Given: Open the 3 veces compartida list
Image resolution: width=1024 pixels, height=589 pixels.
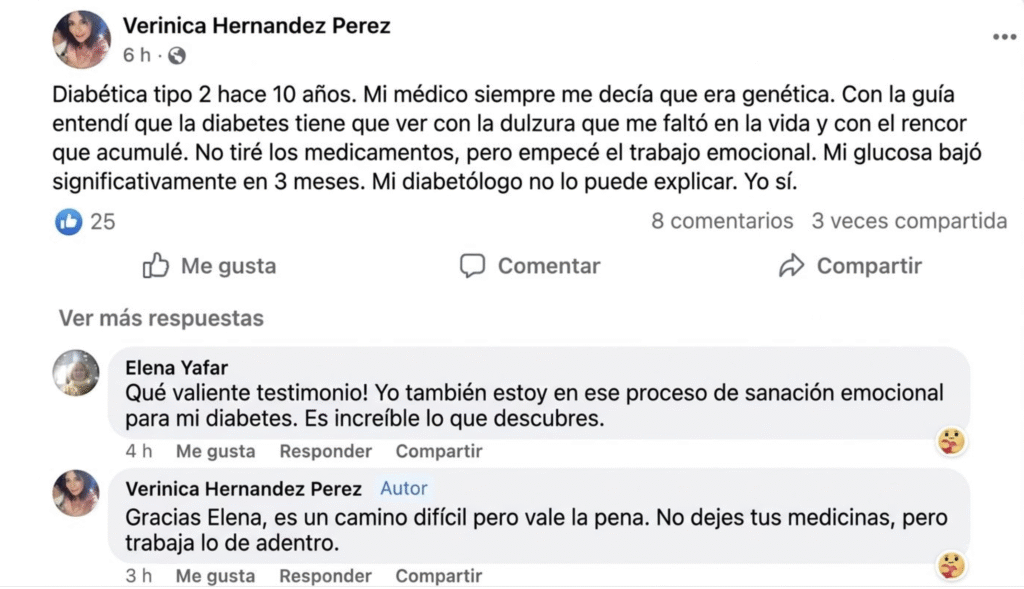Looking at the screenshot, I should [x=908, y=221].
